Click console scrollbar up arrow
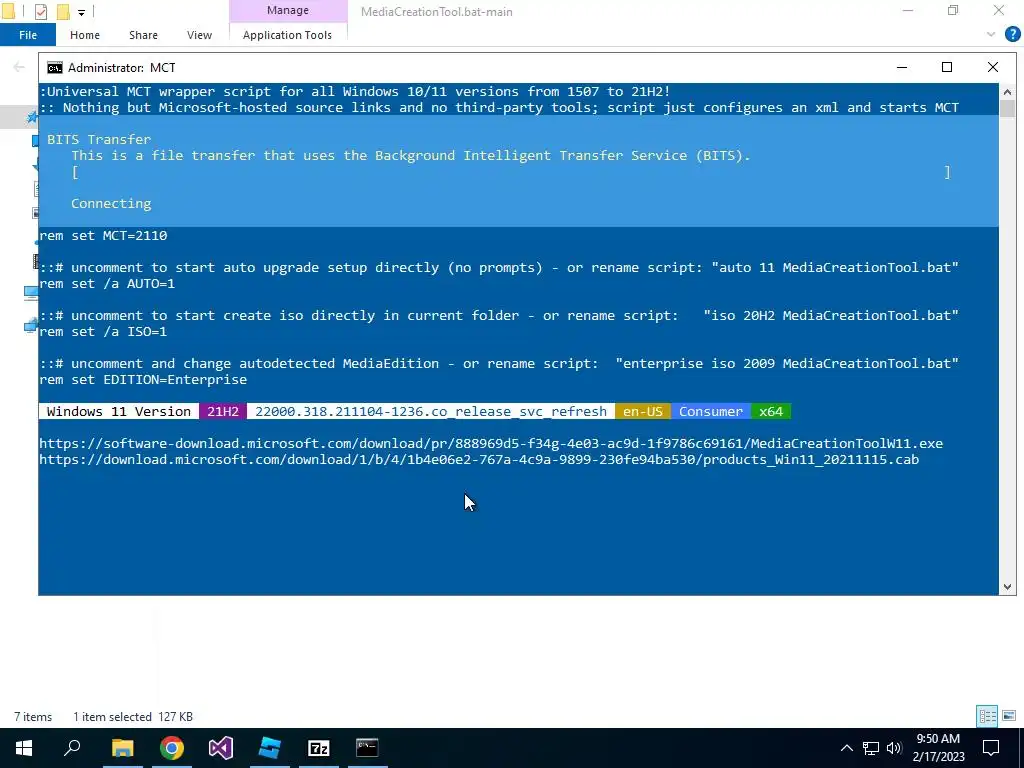This screenshot has height=768, width=1024. 1007,91
